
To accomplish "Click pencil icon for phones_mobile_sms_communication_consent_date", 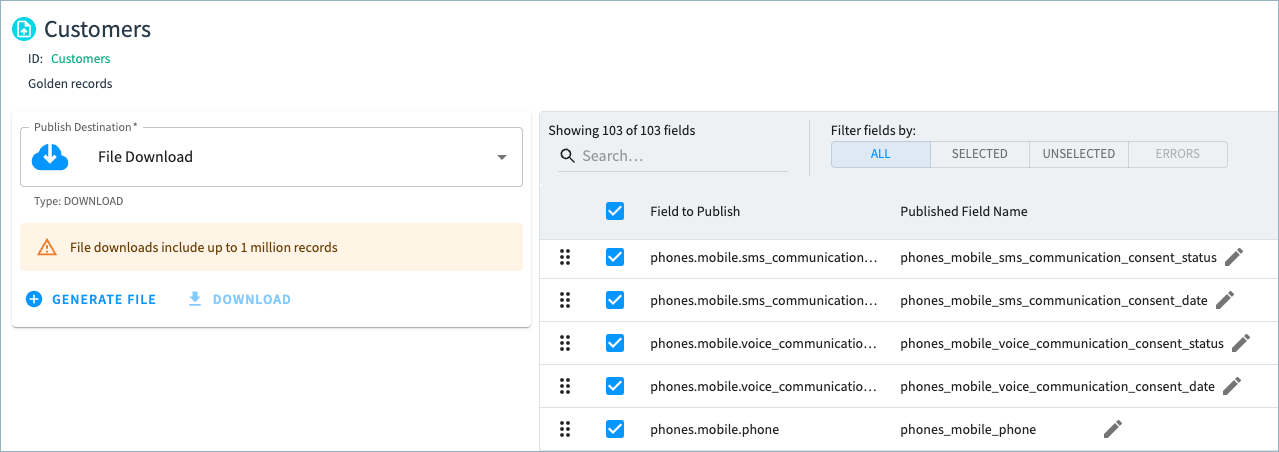I will [1225, 300].
